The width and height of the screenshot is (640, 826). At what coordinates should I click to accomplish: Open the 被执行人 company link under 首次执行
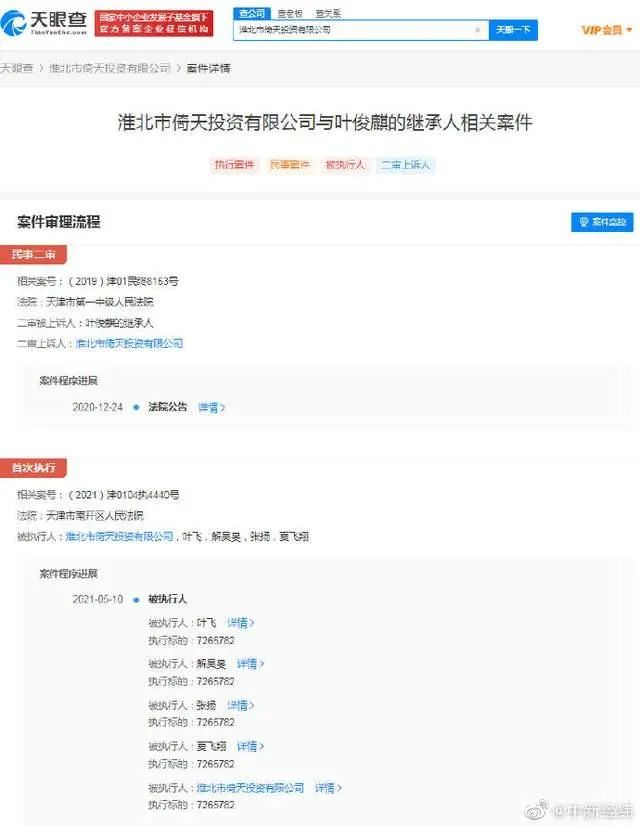tap(119, 536)
